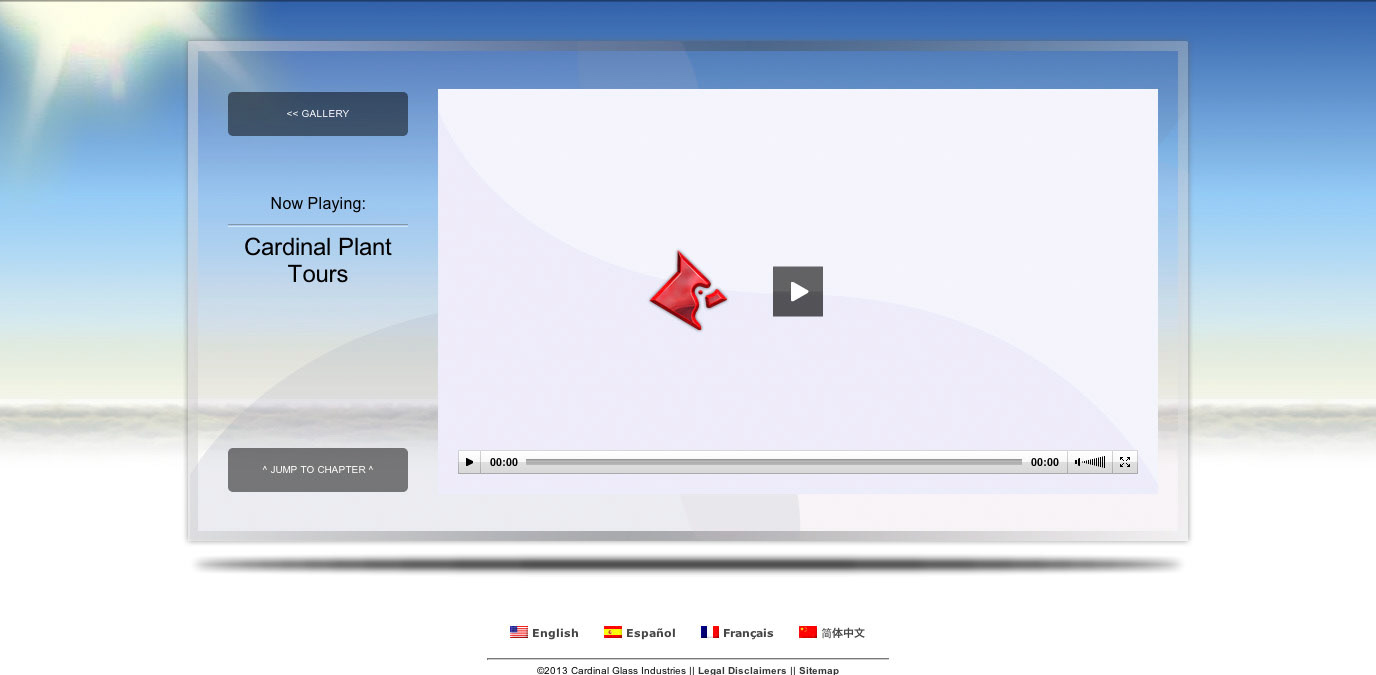The height and width of the screenshot is (675, 1376).
Task: Click the total duration 00:00 label
Action: coord(1045,462)
